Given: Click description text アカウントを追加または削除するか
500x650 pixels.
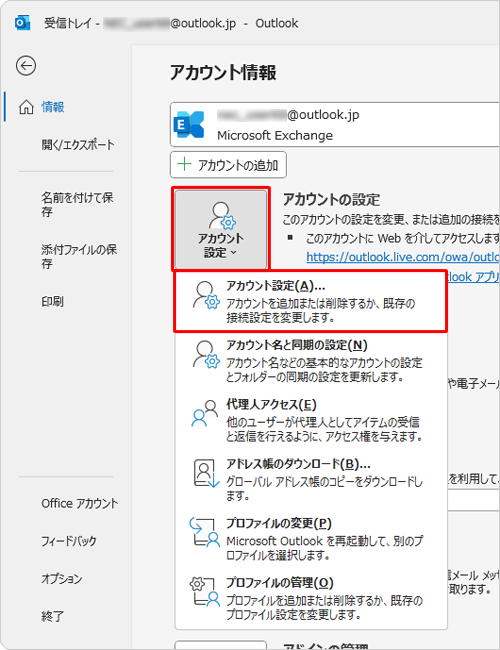Looking at the screenshot, I should 320,310.
